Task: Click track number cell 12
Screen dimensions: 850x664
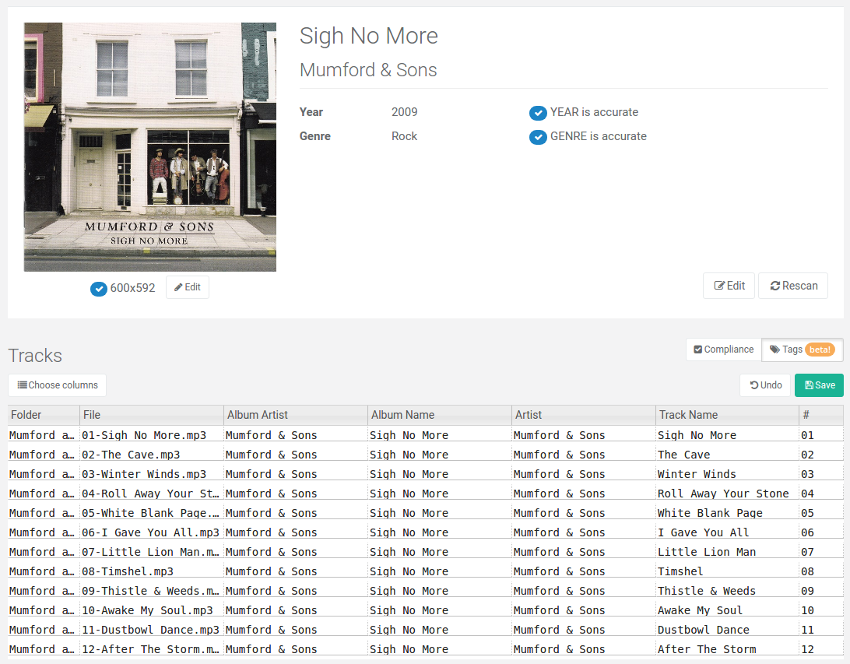Action: 821,649
